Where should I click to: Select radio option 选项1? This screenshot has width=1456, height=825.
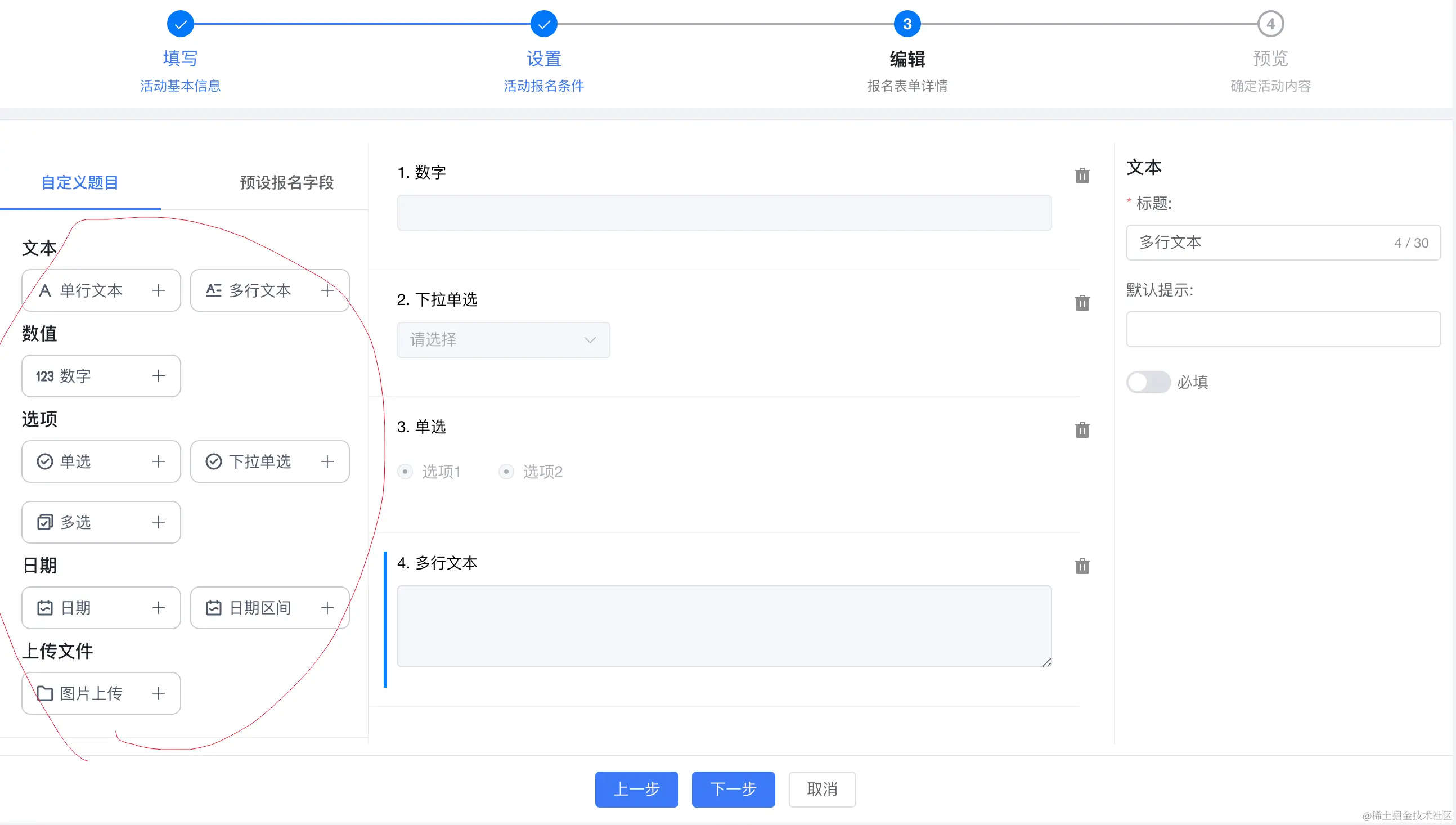(x=405, y=472)
